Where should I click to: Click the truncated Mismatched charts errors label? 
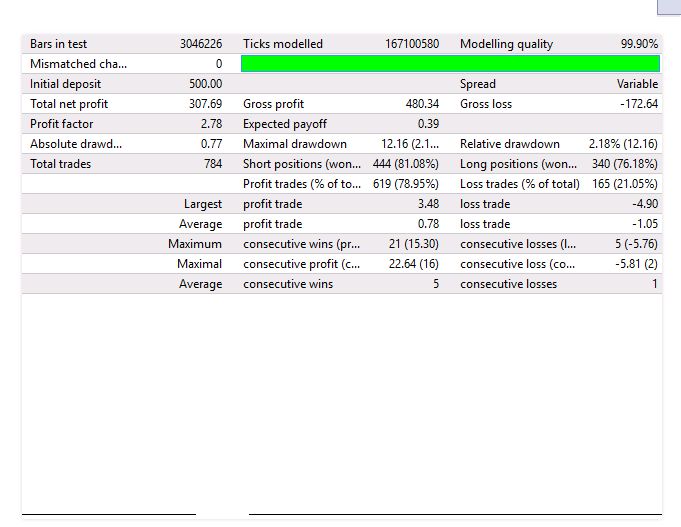(79, 64)
